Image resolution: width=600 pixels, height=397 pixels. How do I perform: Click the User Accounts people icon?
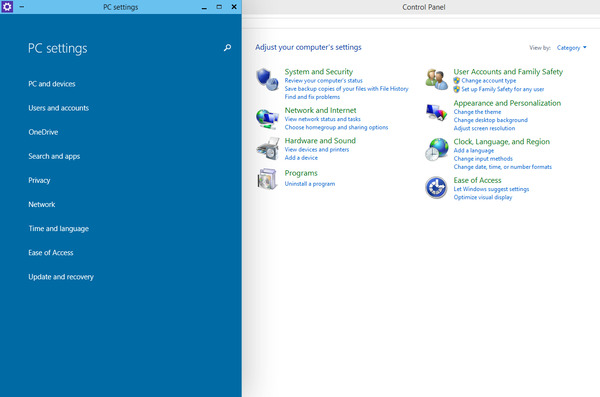437,79
